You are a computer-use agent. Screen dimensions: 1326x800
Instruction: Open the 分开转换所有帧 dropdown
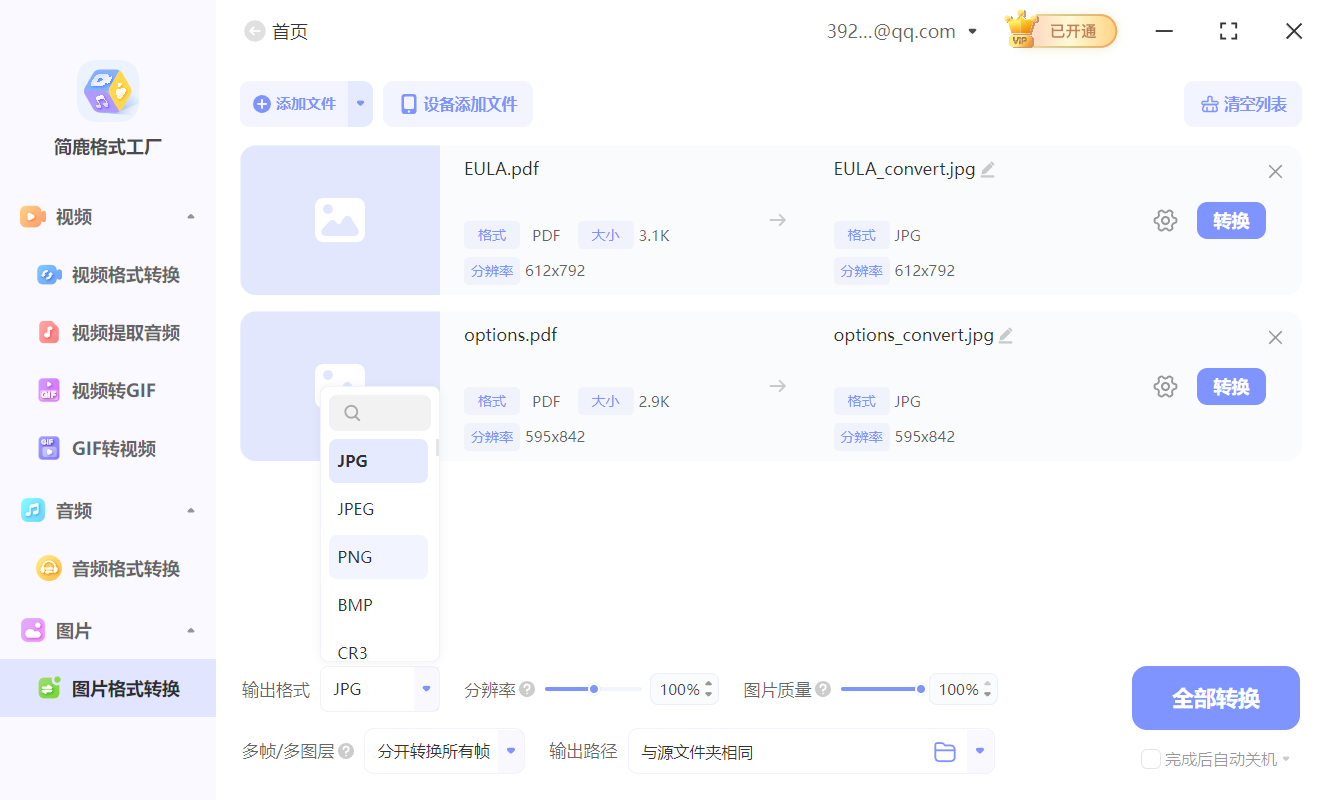[510, 751]
